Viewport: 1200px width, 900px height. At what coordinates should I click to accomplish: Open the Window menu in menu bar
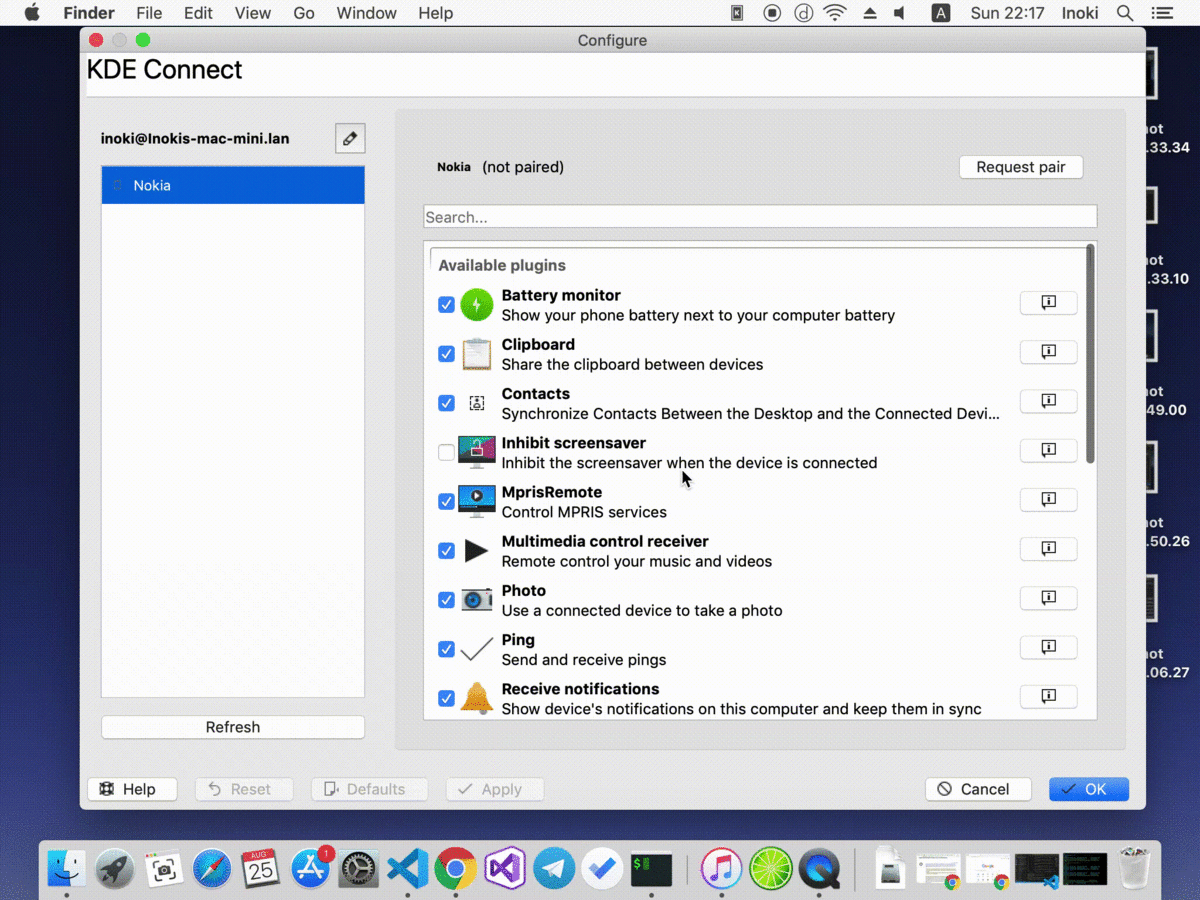366,13
